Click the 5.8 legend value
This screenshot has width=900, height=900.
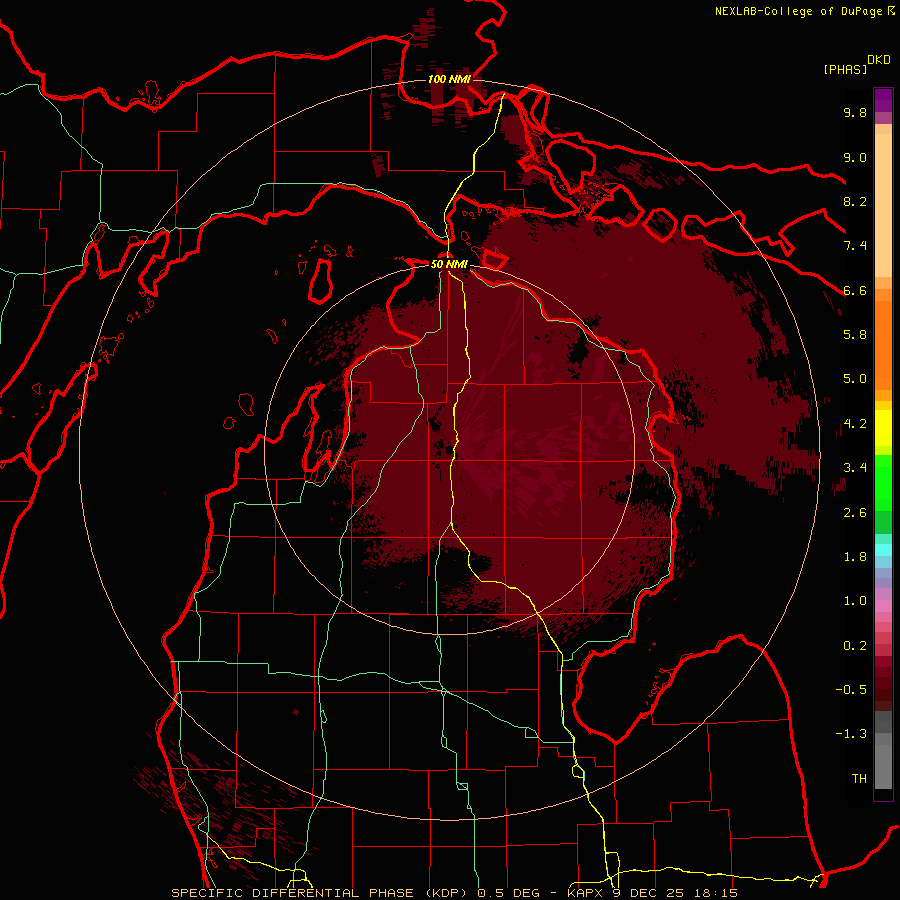855,334
